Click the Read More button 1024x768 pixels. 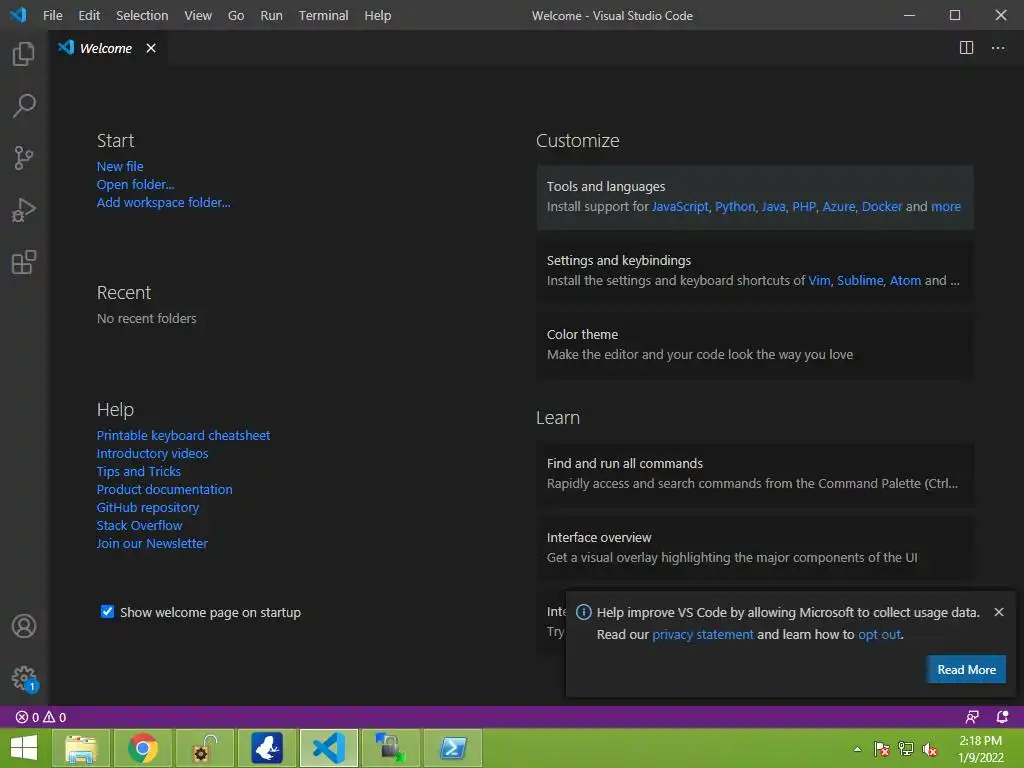[966, 669]
